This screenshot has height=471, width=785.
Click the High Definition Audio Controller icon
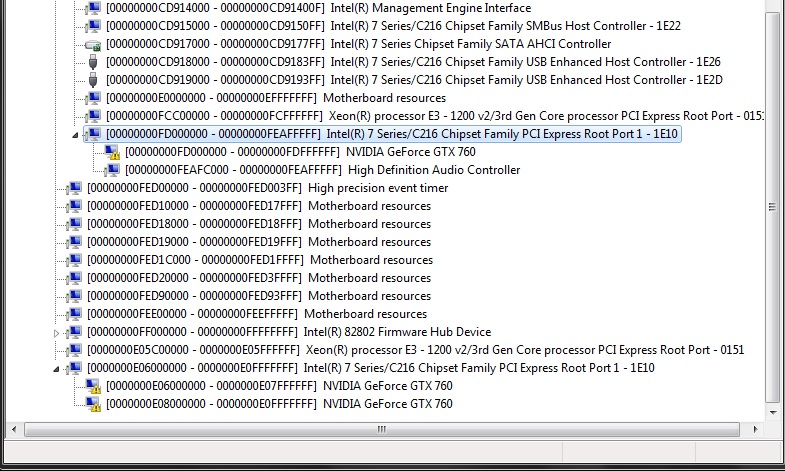(x=112, y=170)
